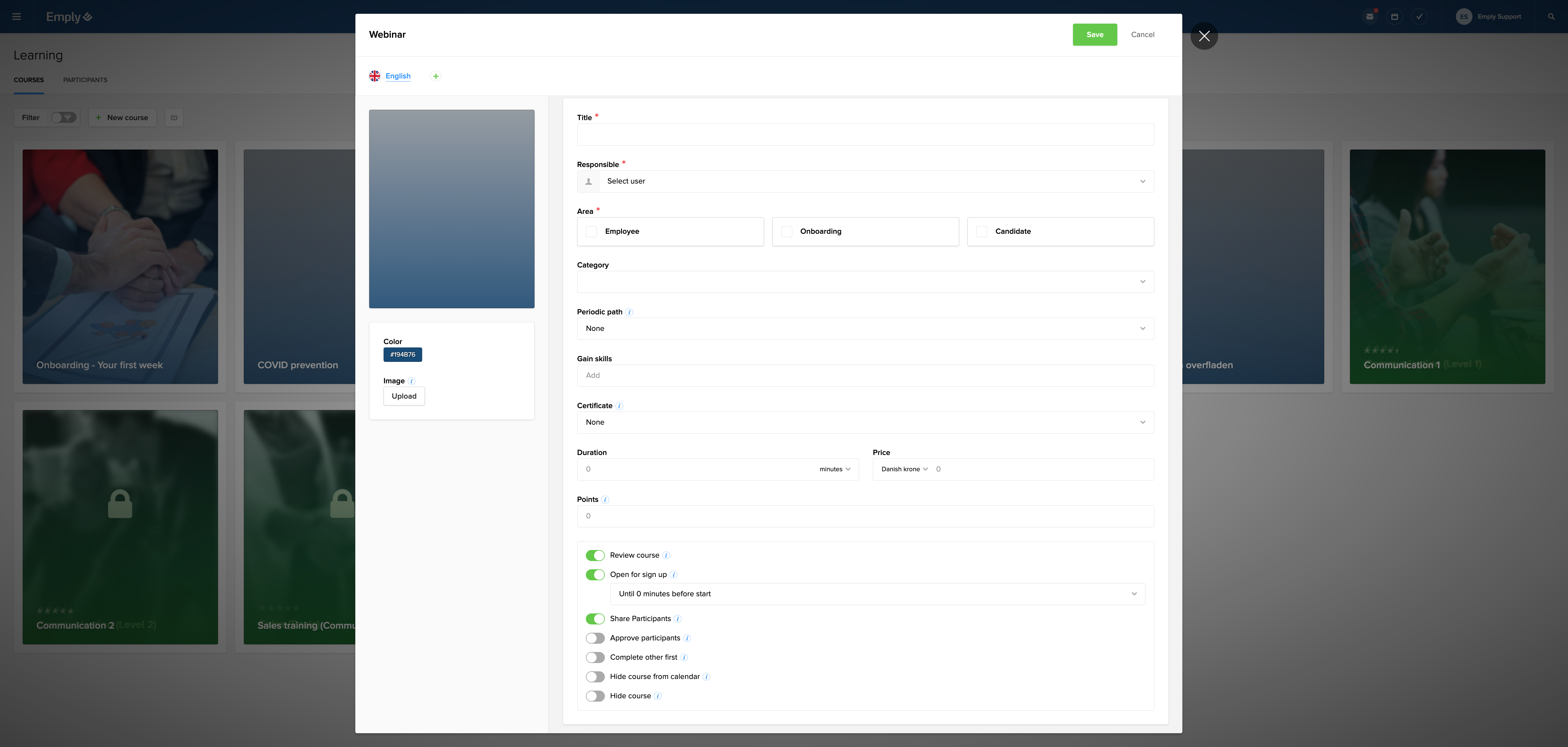This screenshot has height=747, width=1568.
Task: Click the Image info icon
Action: tap(412, 381)
